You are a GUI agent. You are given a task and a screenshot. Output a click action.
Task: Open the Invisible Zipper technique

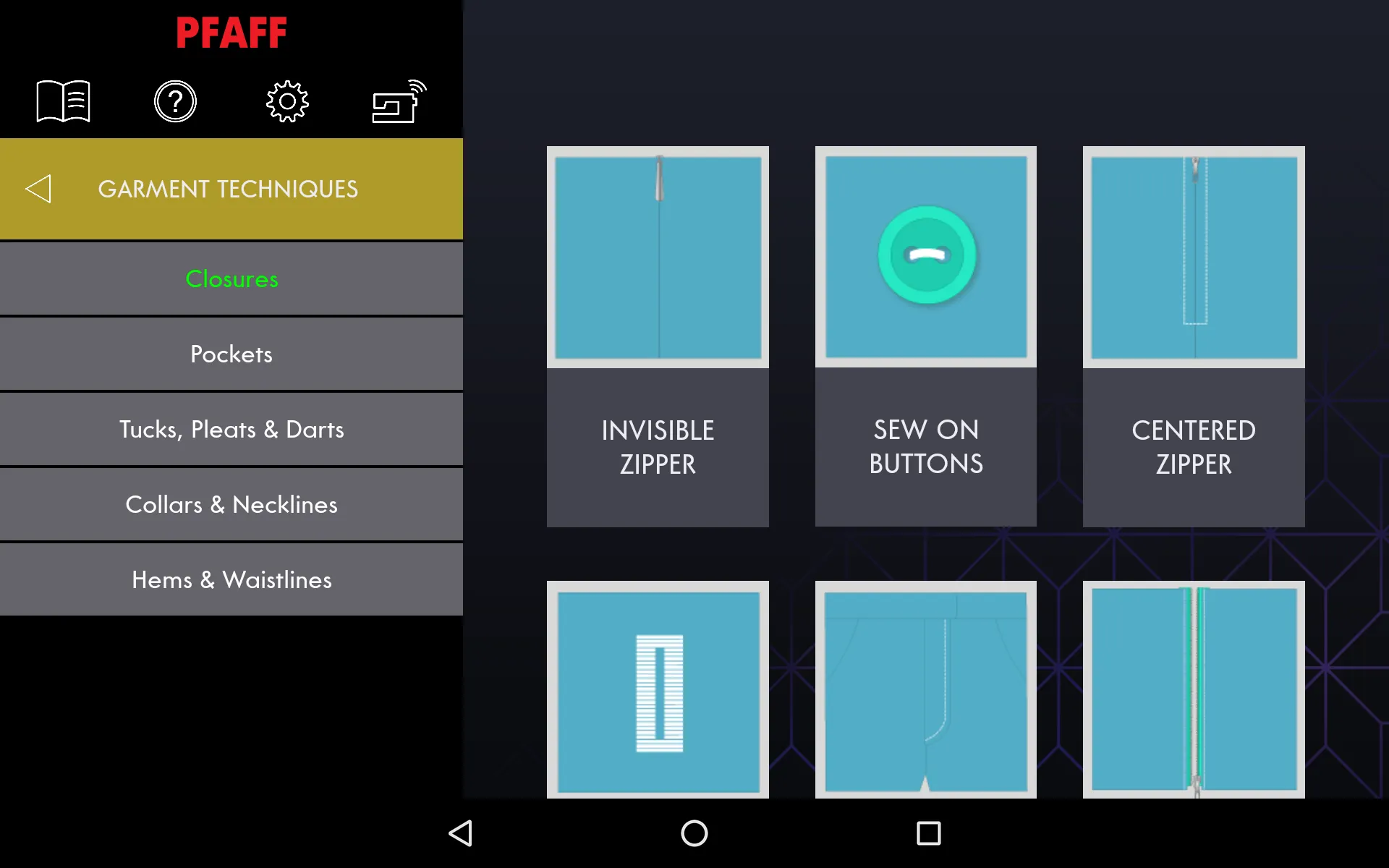click(x=657, y=336)
